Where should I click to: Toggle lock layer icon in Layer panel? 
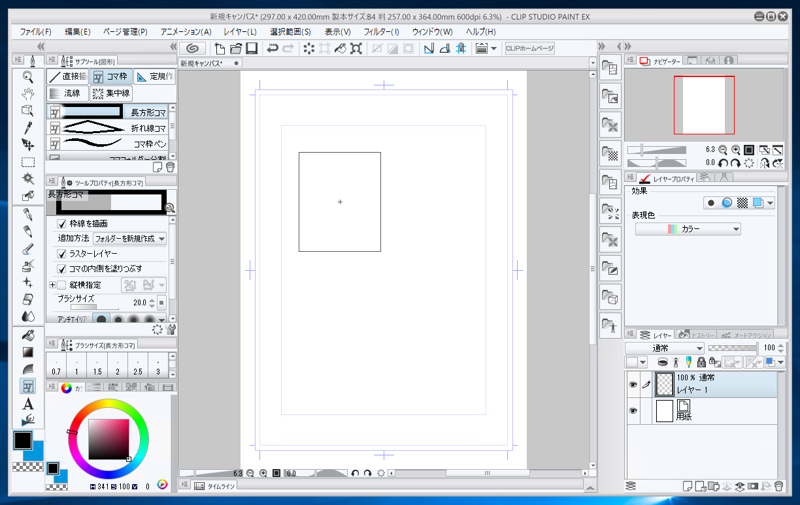[702, 362]
